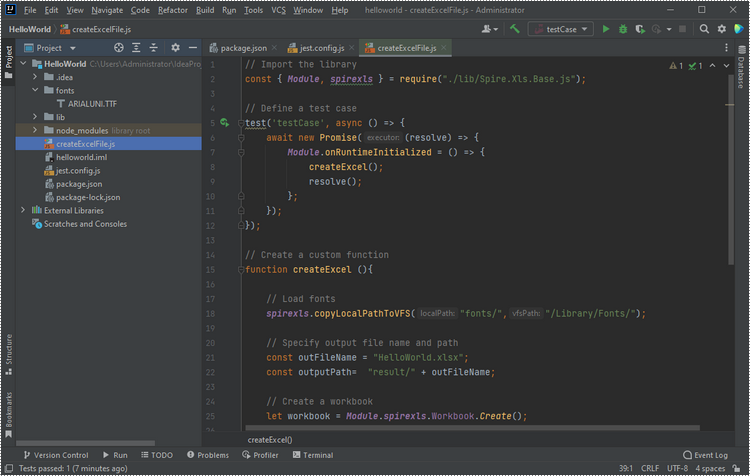This screenshot has height=476, width=750.
Task: Start debugging with the green bug icon
Action: (x=623, y=29)
